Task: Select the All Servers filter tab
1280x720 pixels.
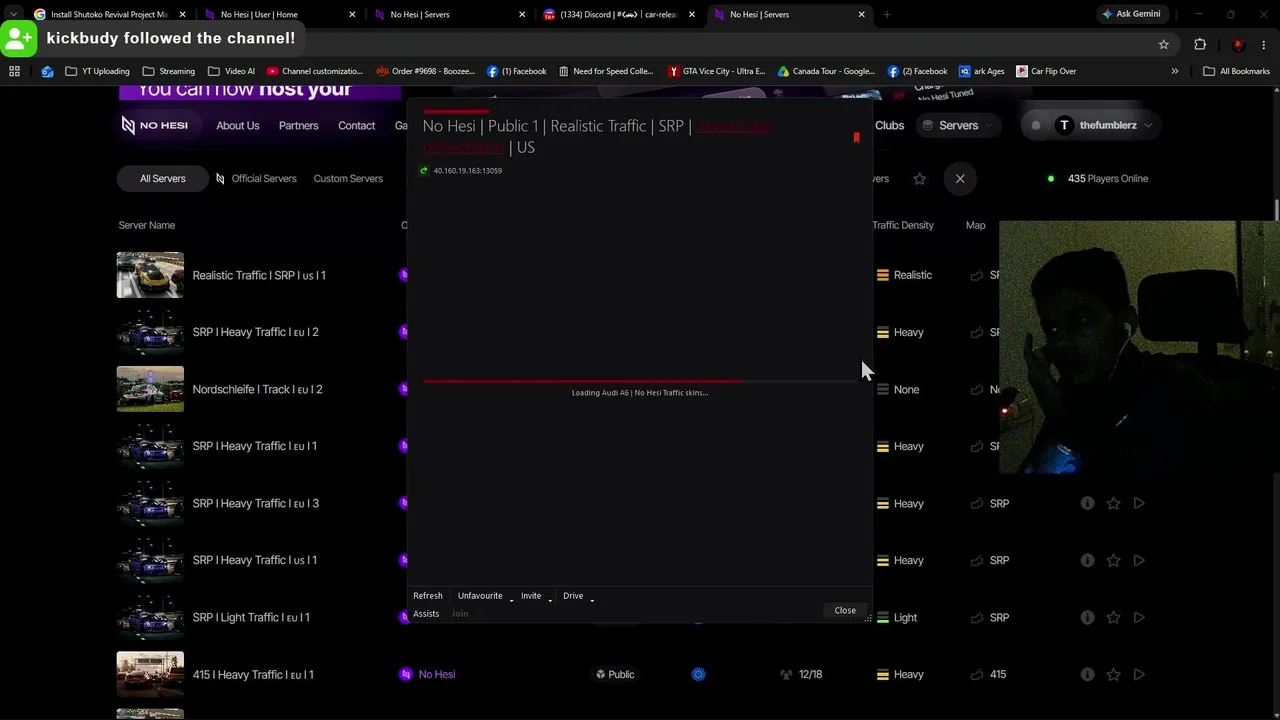Action: [x=162, y=178]
